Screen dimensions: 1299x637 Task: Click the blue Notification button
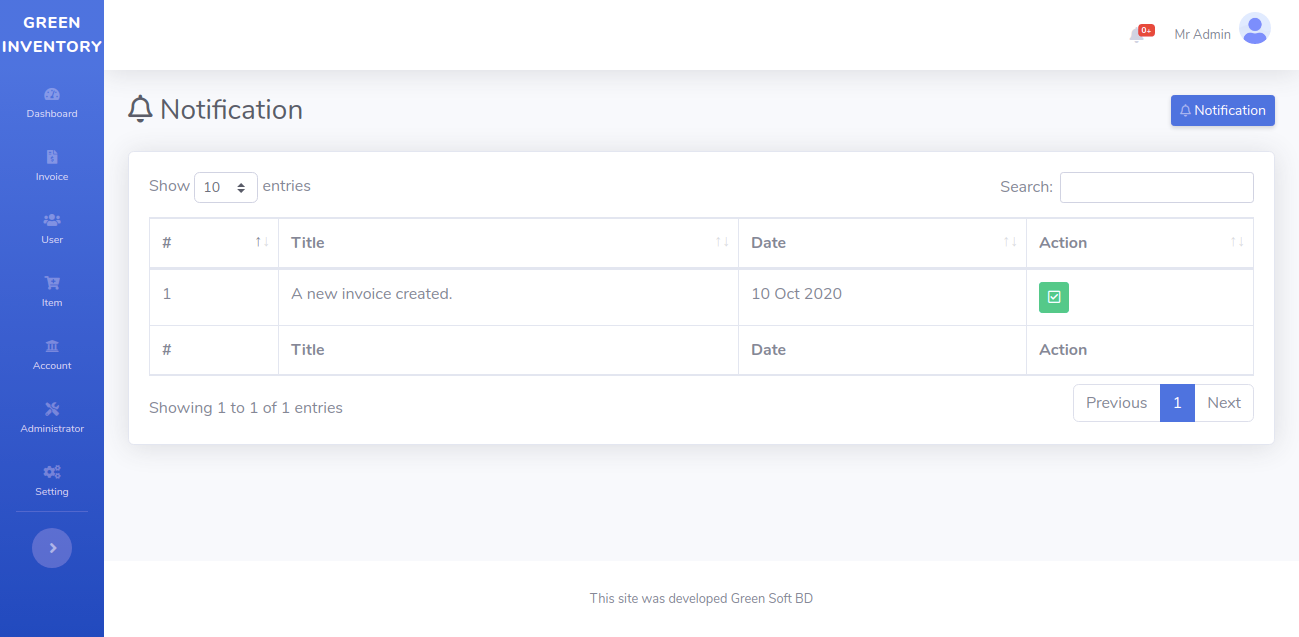tap(1222, 111)
